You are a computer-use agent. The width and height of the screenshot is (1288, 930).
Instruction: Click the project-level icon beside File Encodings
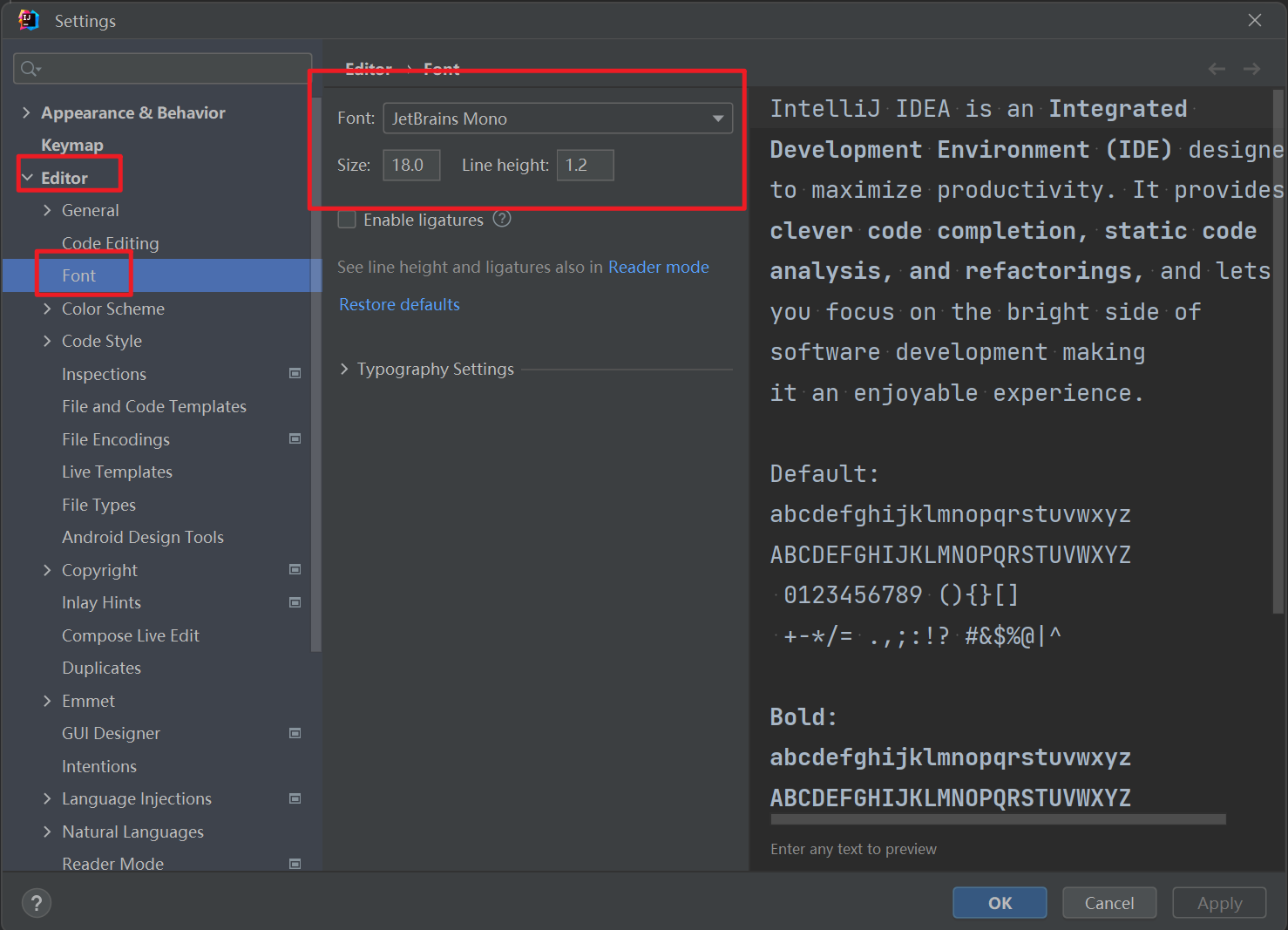click(x=295, y=438)
